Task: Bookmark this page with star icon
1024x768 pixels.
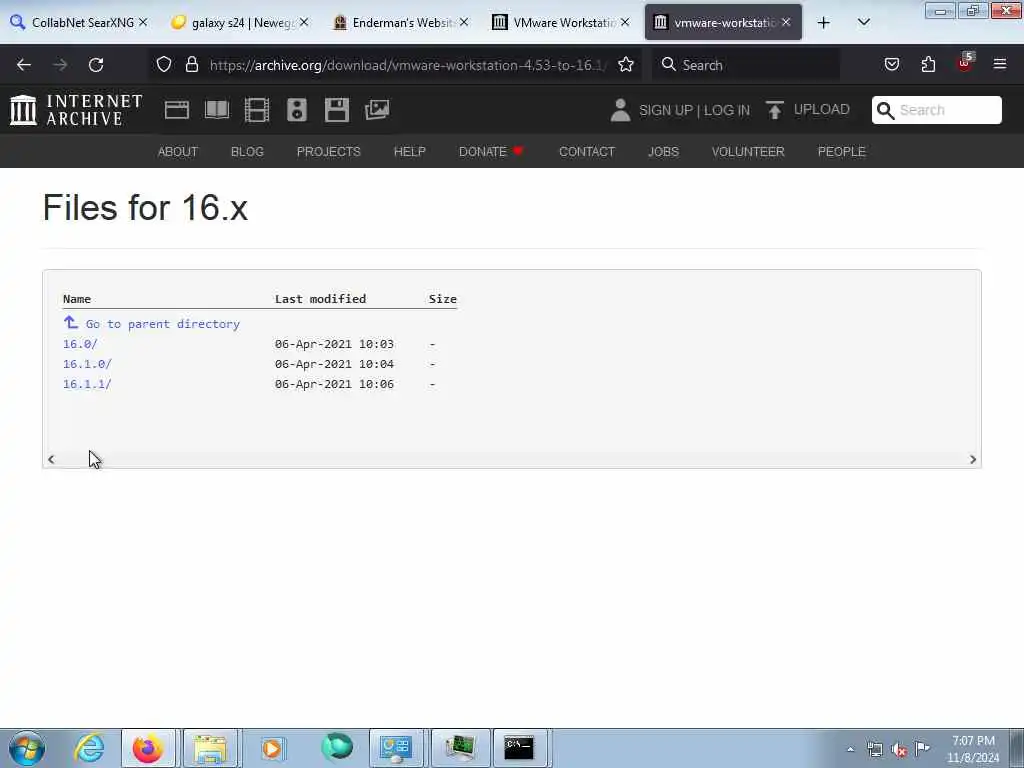Action: [x=626, y=65]
